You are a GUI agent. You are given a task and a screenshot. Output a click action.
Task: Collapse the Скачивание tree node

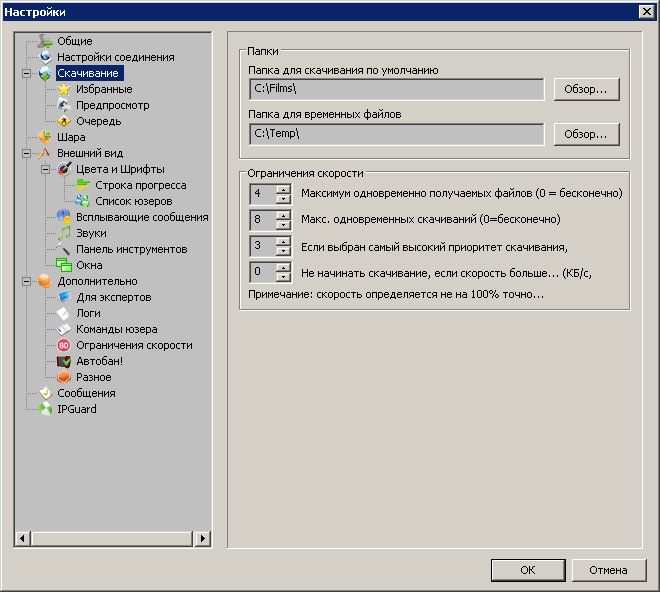(x=26, y=73)
